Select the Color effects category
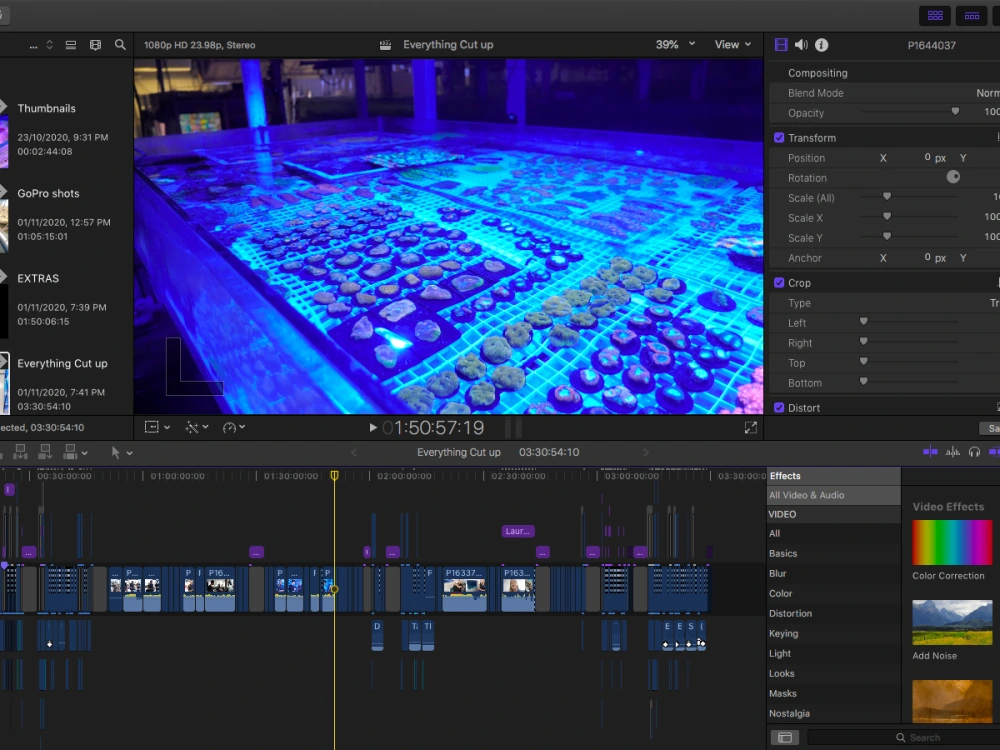The width and height of the screenshot is (1000, 750). pyautogui.click(x=834, y=593)
